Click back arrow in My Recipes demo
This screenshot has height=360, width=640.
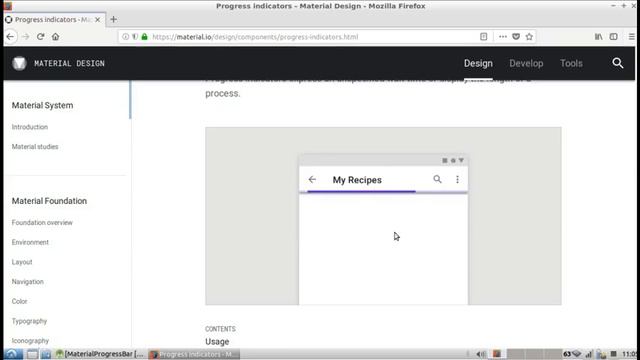(x=312, y=179)
